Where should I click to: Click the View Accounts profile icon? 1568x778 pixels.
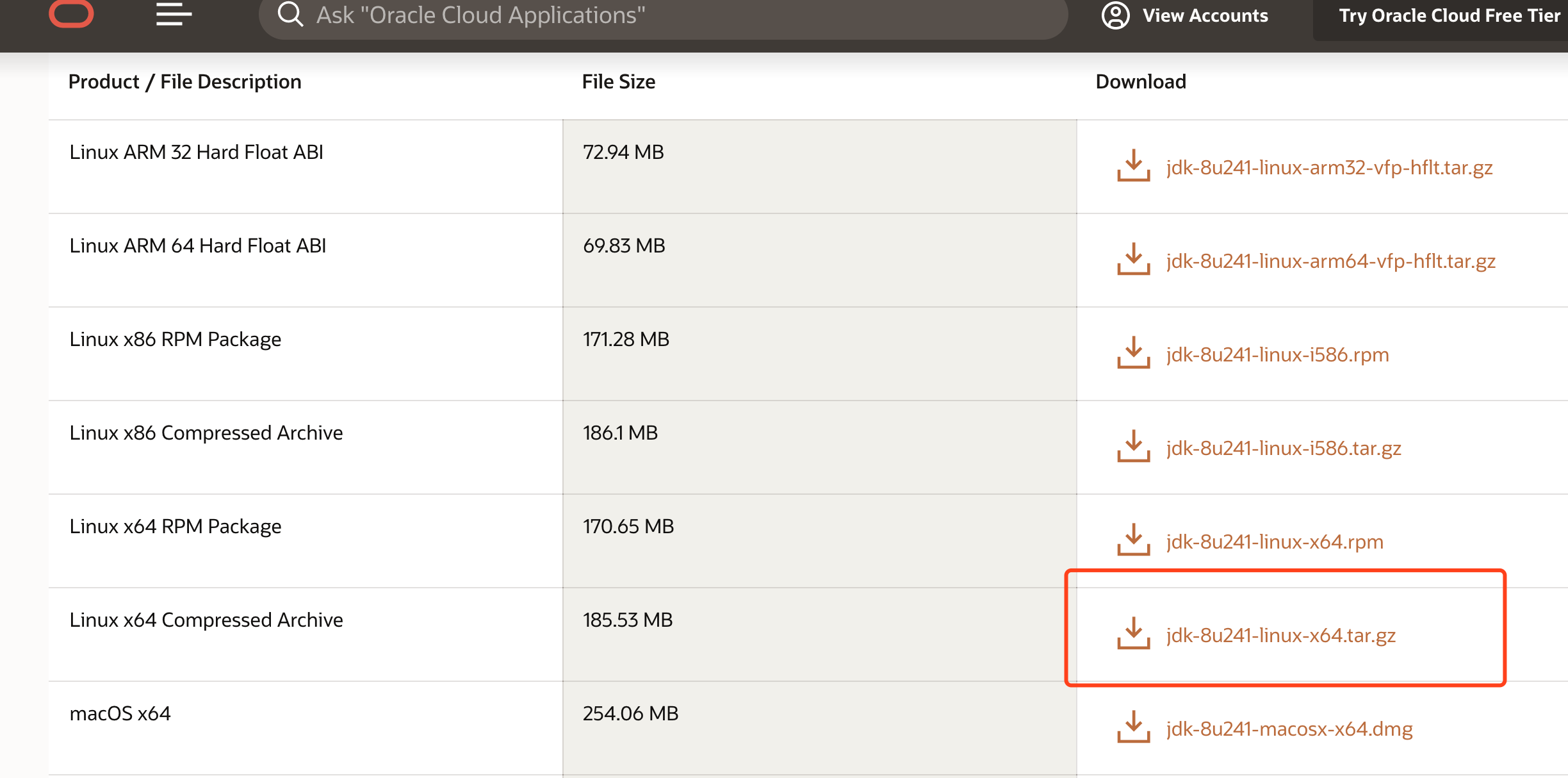pos(1115,15)
